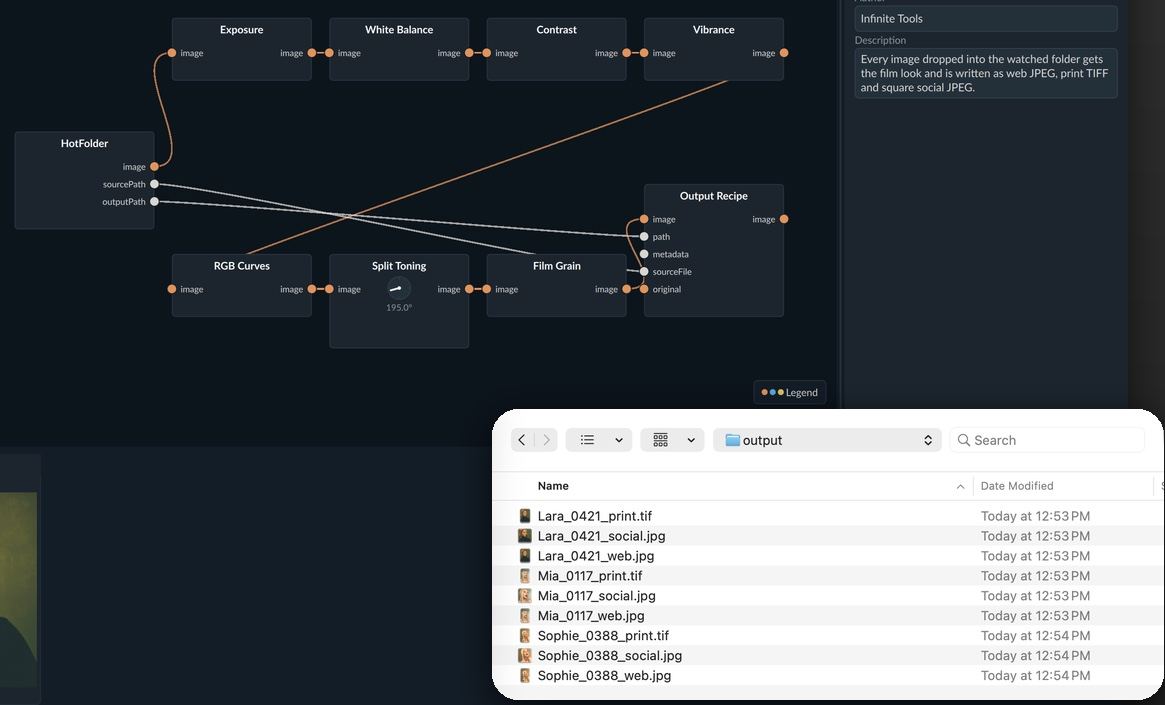Click the Output Recipe original input port

click(644, 289)
